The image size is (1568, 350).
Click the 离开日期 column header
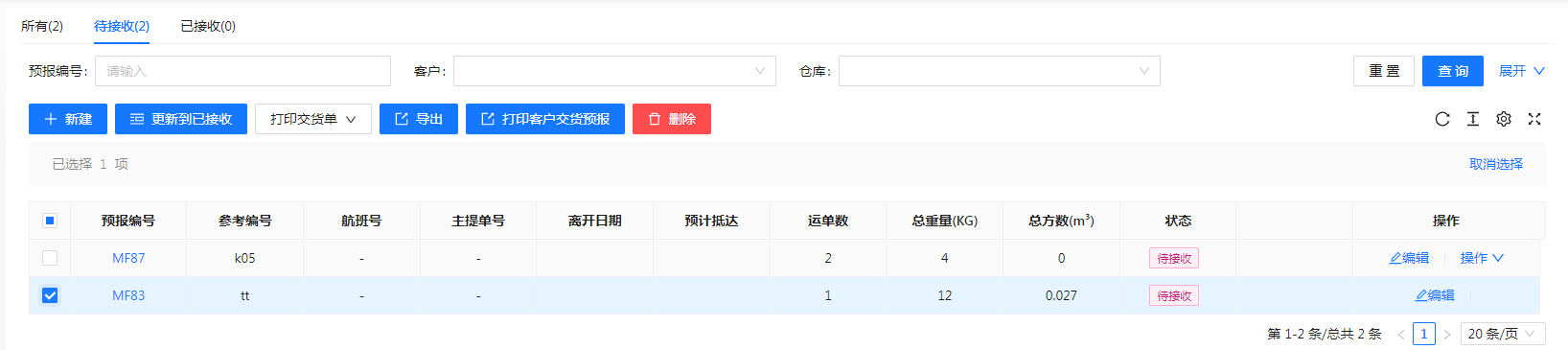click(x=595, y=221)
